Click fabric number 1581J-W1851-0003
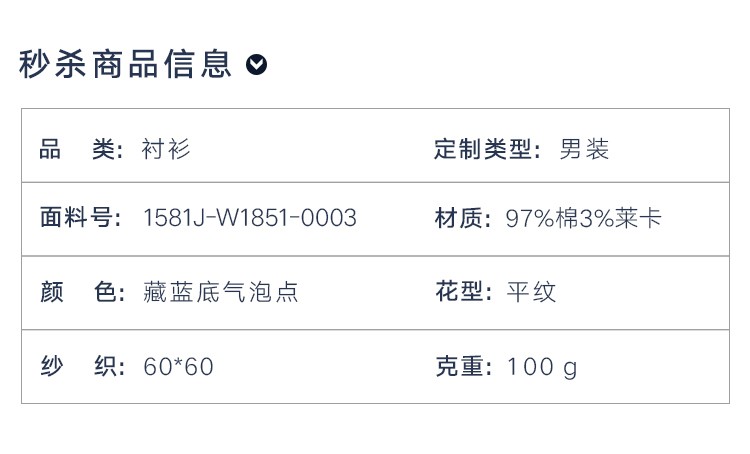This screenshot has width=750, height=454. pos(250,218)
